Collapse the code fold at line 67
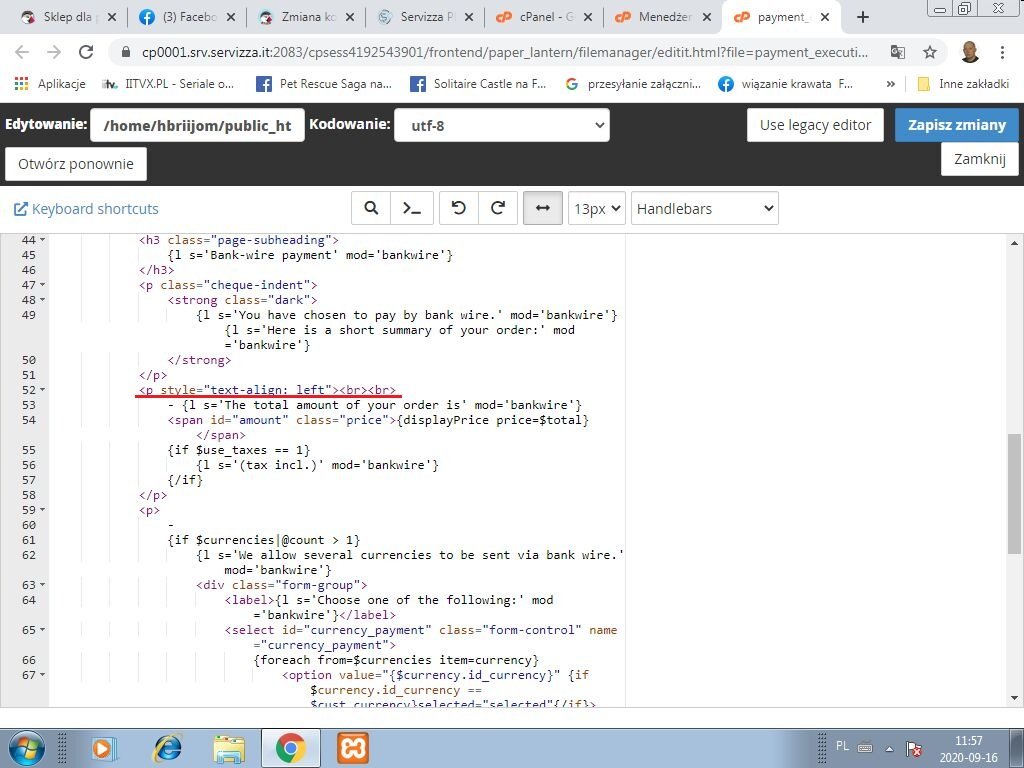Viewport: 1024px width, 768px height. 42,675
